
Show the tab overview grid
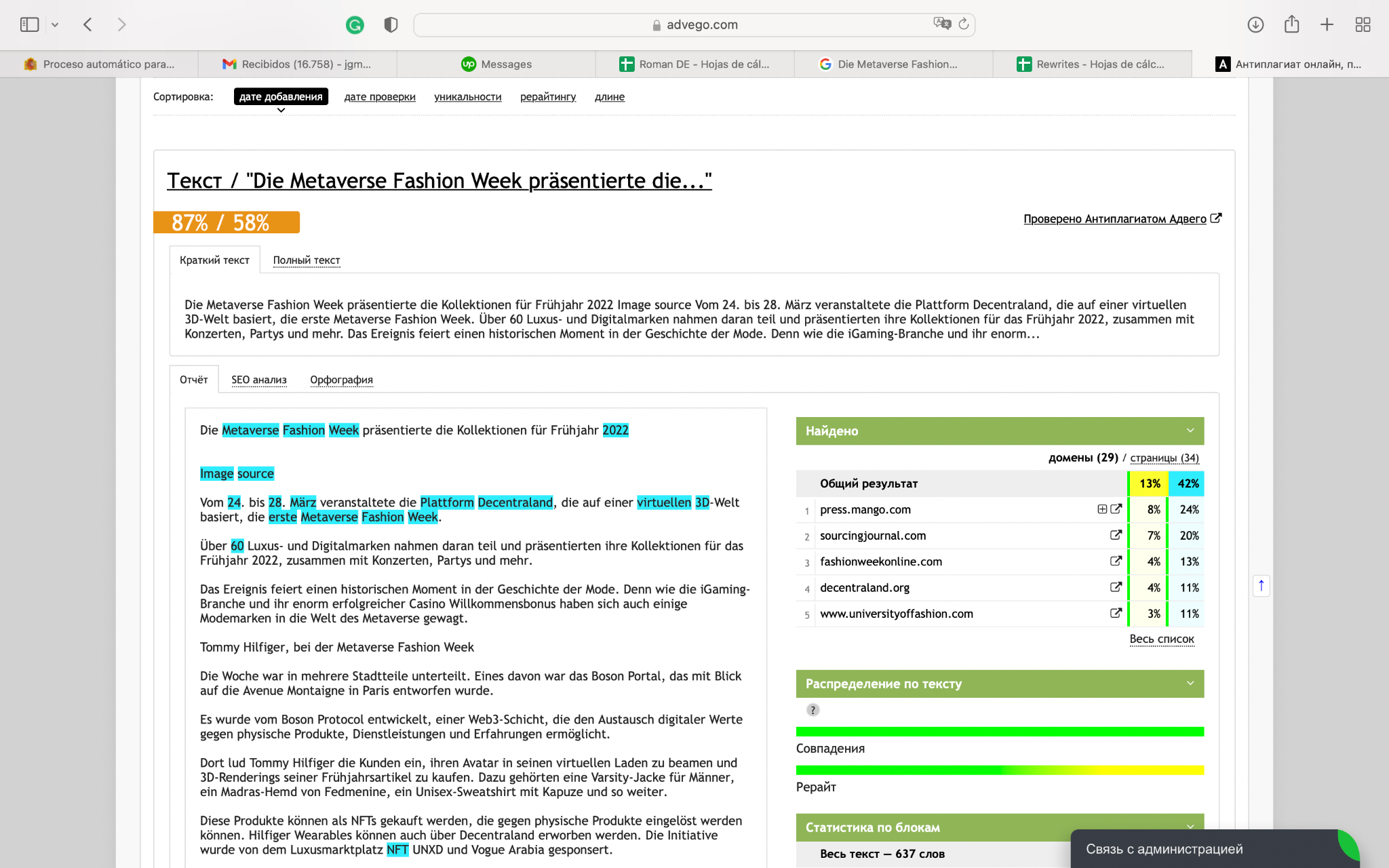(x=1363, y=25)
